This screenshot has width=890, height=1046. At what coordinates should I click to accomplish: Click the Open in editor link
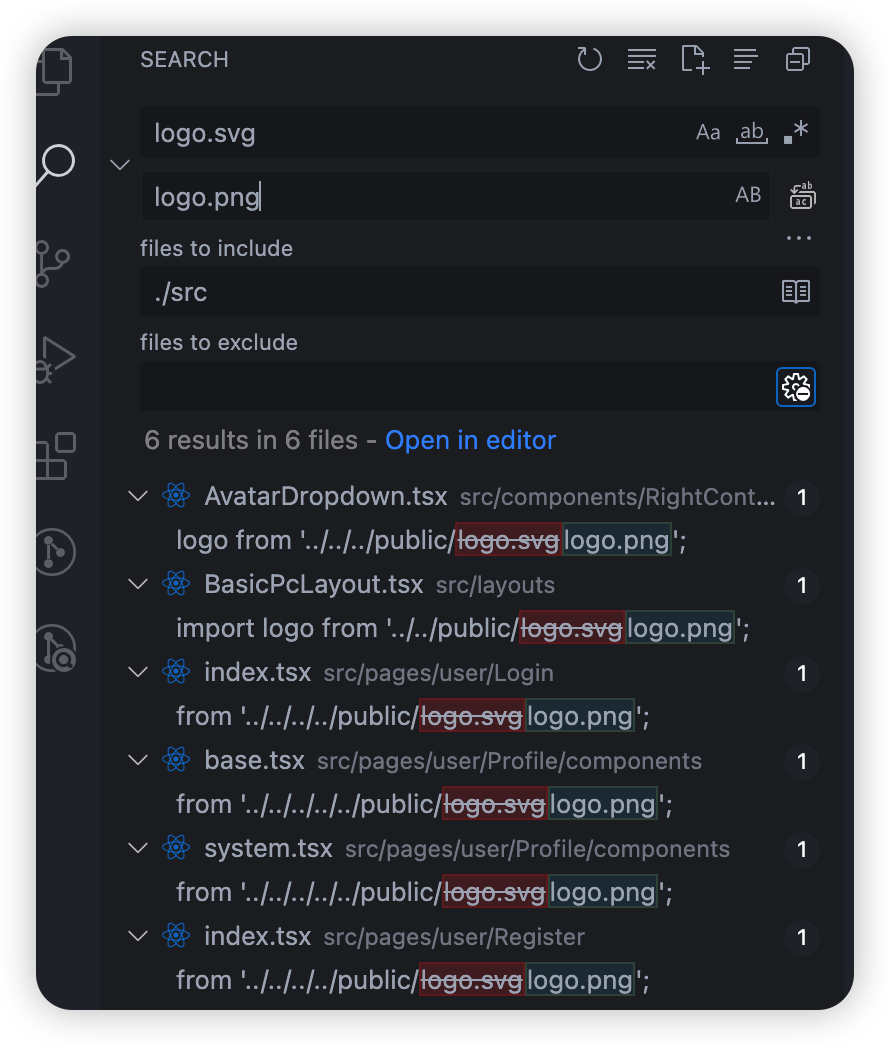click(x=470, y=440)
